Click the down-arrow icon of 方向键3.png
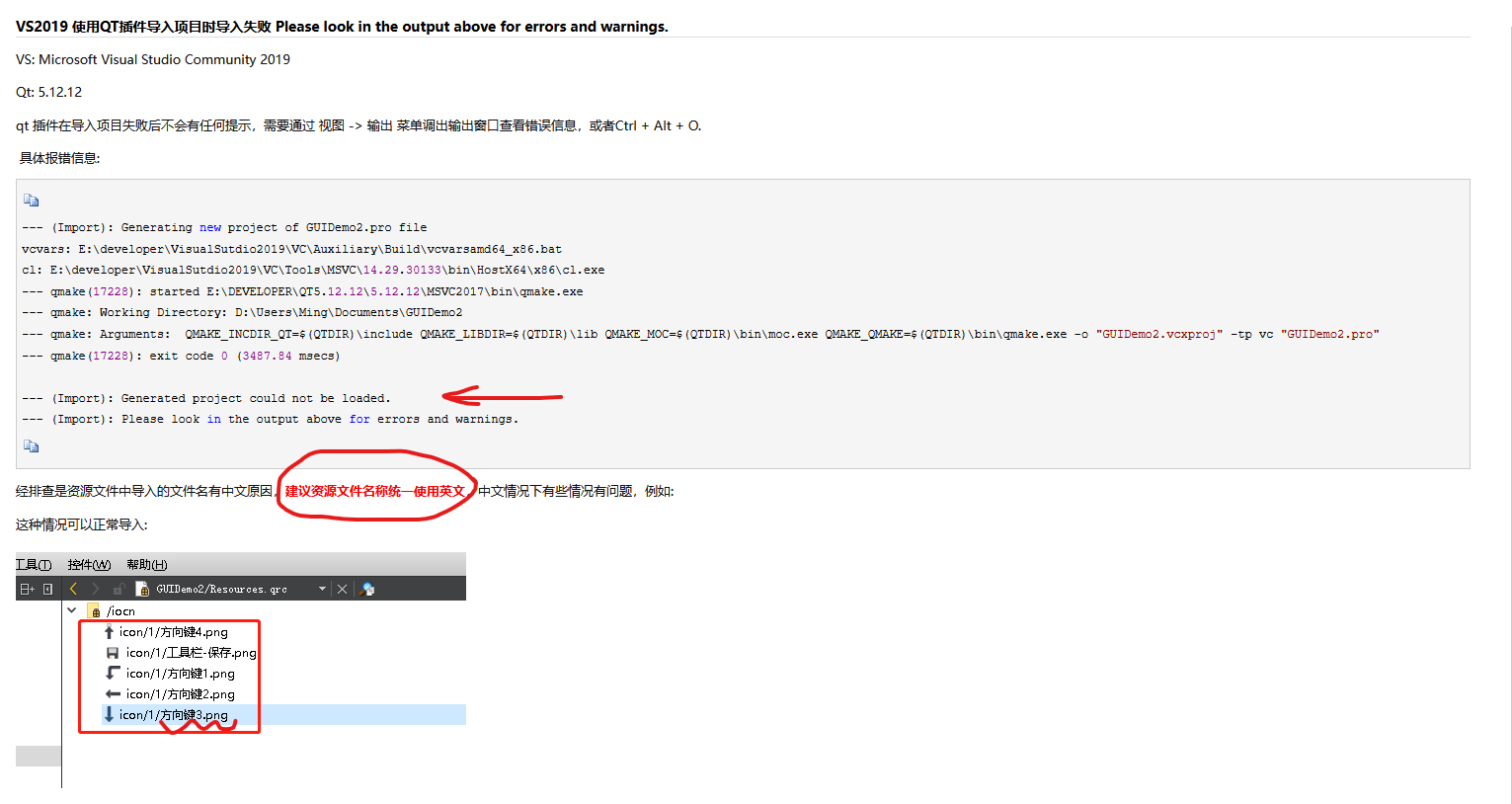 pos(109,714)
